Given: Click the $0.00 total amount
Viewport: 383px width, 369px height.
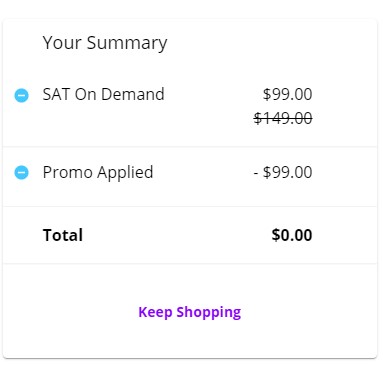Looking at the screenshot, I should pyautogui.click(x=292, y=235).
